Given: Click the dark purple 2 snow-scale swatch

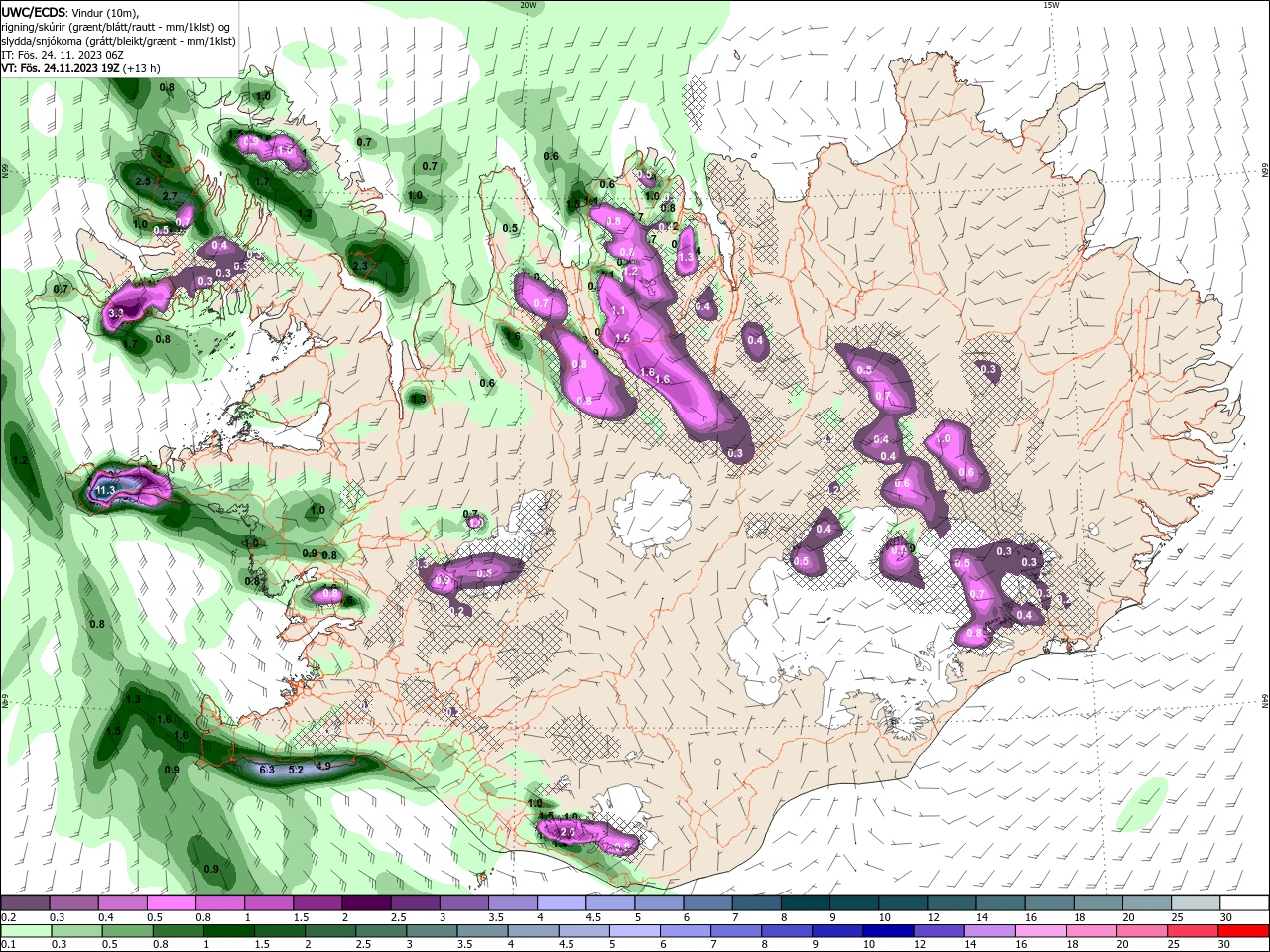Looking at the screenshot, I should (x=366, y=902).
